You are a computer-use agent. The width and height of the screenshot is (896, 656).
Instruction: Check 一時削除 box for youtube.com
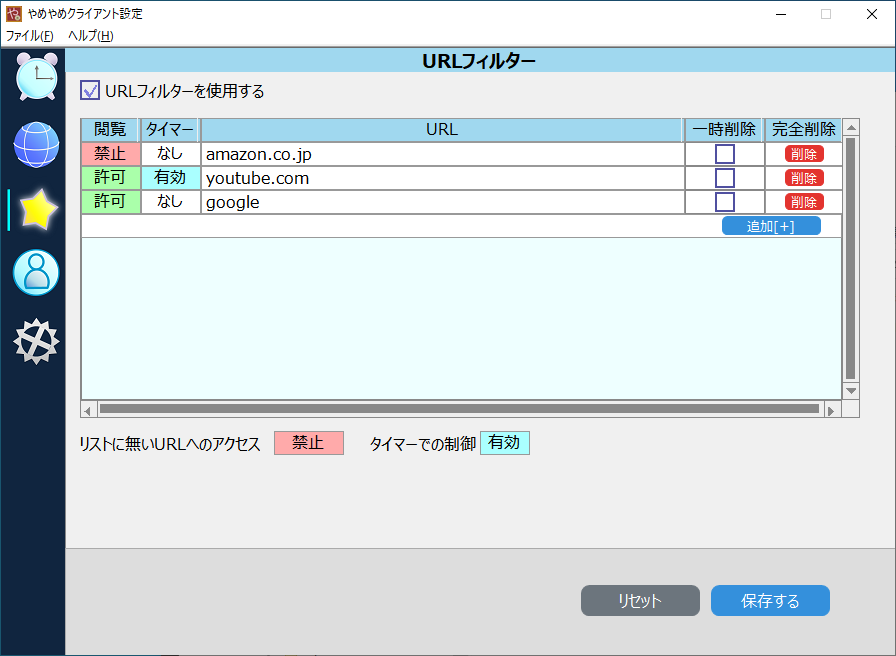pos(725,178)
